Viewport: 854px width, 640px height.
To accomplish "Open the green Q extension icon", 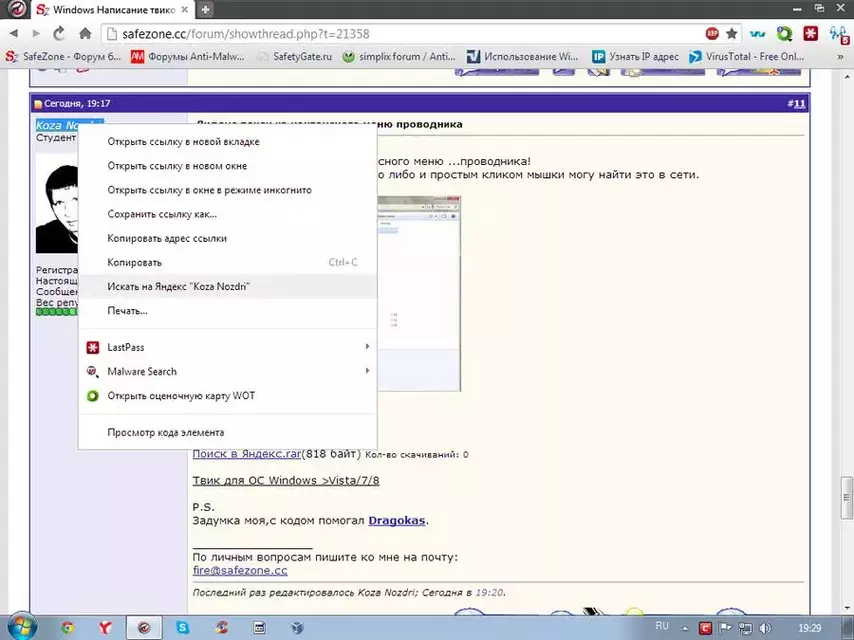I will click(784, 34).
